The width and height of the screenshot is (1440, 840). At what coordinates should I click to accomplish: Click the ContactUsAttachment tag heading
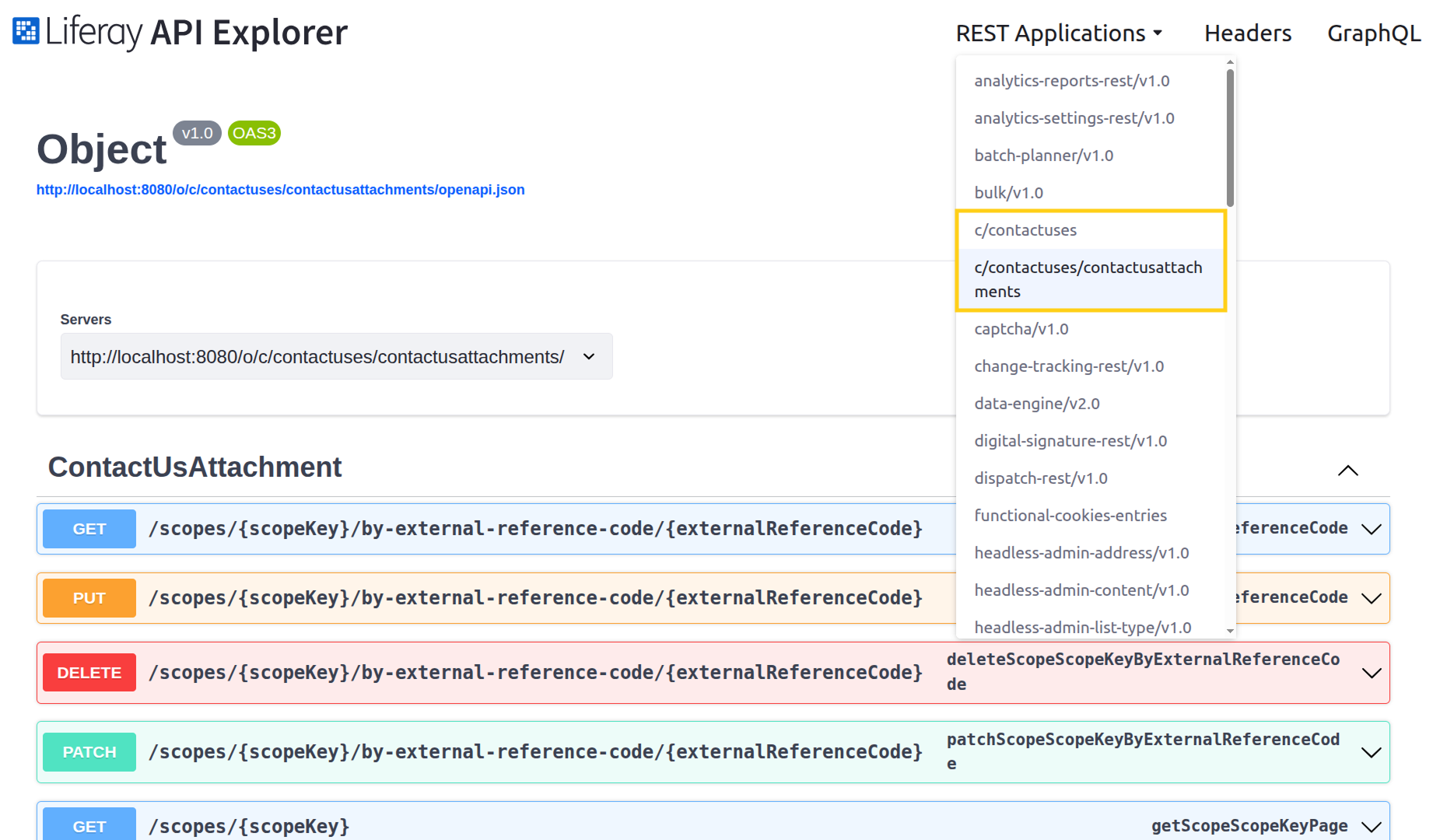click(x=194, y=467)
